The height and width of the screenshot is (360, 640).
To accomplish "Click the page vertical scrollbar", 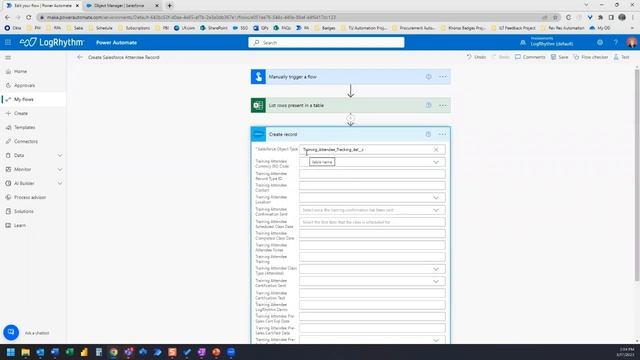I will click(636, 176).
